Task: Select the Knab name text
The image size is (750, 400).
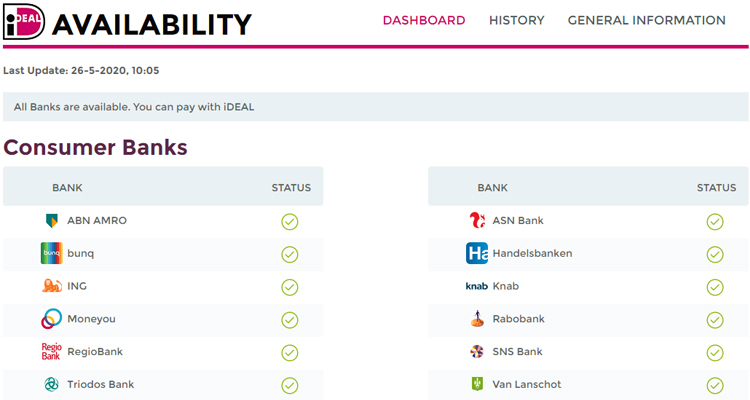Action: 506,286
